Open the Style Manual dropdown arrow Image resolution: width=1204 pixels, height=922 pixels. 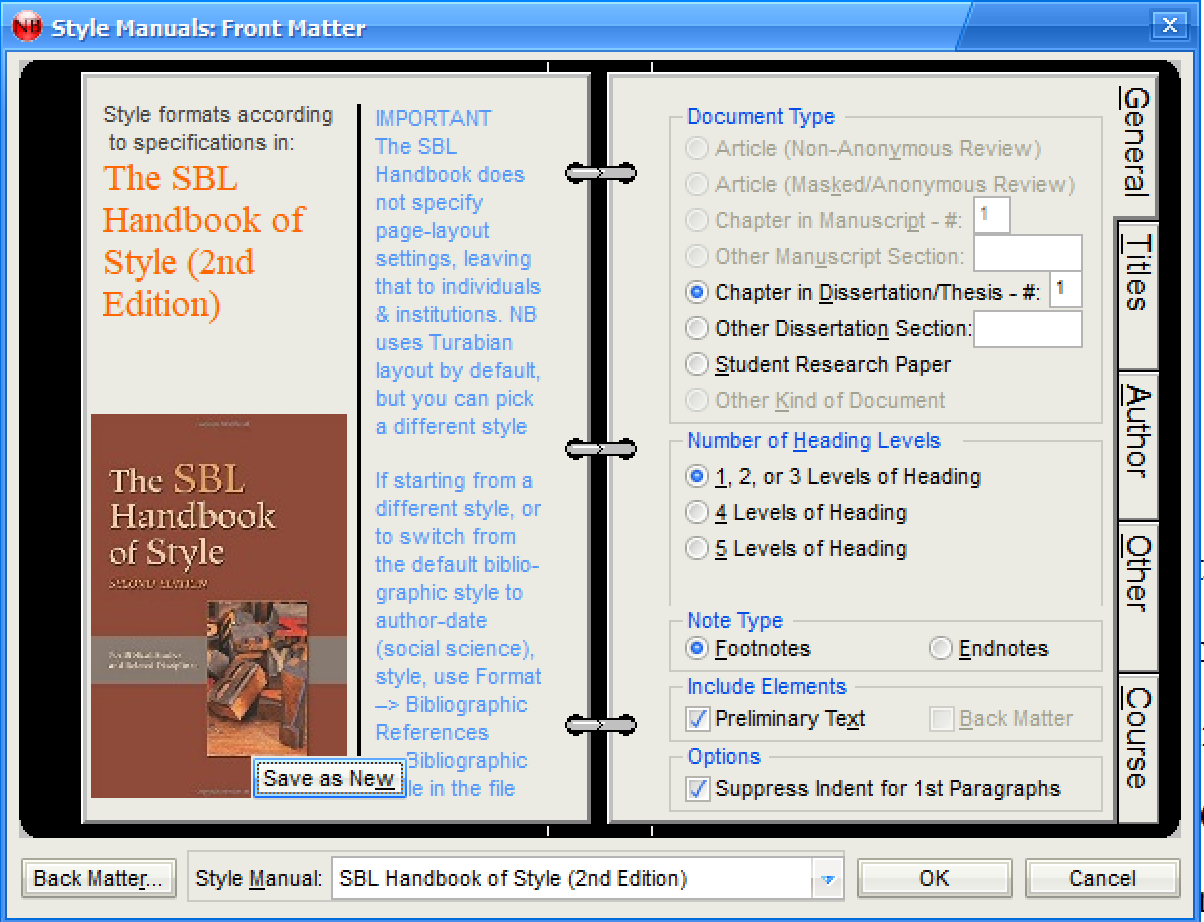[827, 879]
